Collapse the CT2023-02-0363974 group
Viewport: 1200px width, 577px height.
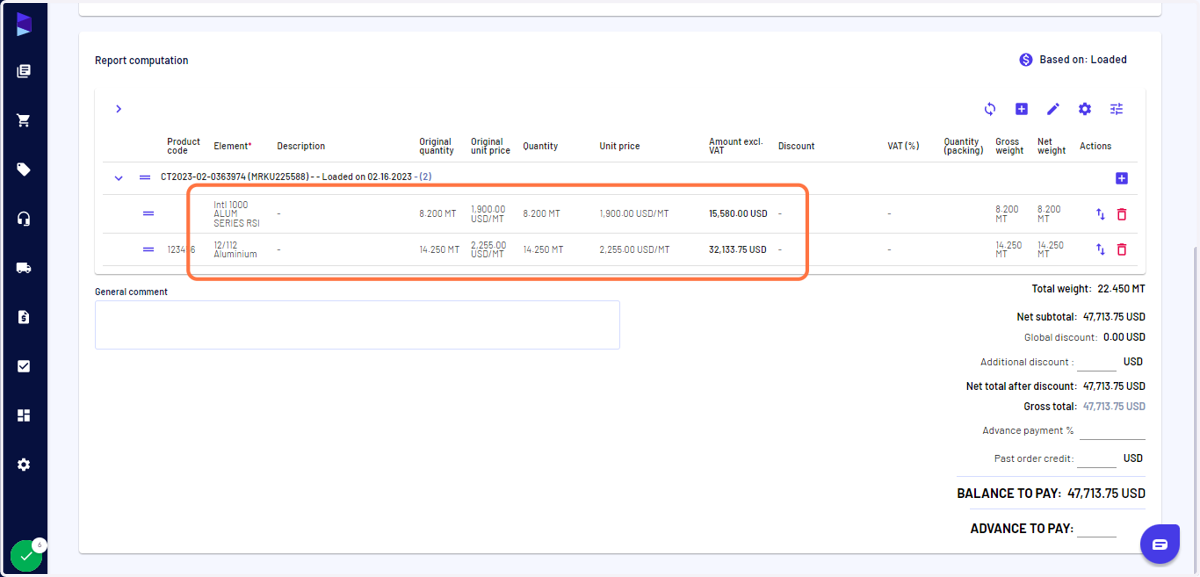[x=118, y=178]
